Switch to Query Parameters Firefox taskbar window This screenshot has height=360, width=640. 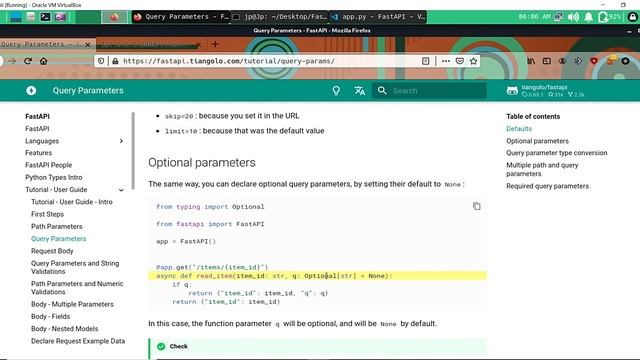[181, 17]
